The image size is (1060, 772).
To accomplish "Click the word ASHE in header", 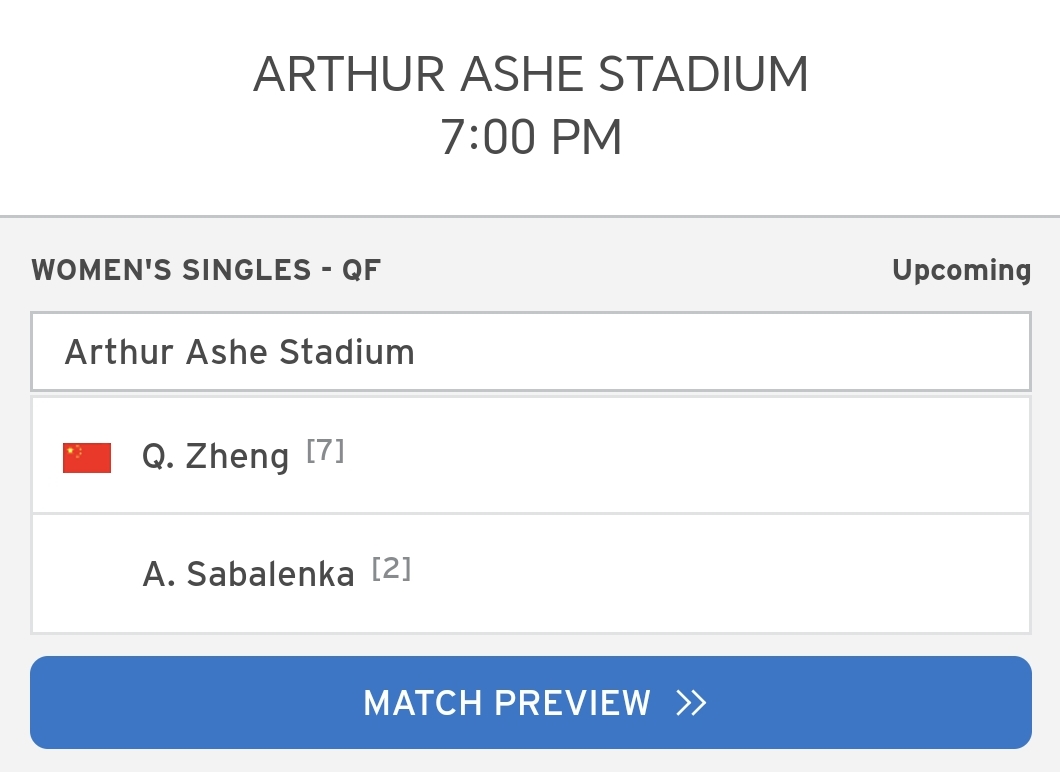I will coord(521,74).
